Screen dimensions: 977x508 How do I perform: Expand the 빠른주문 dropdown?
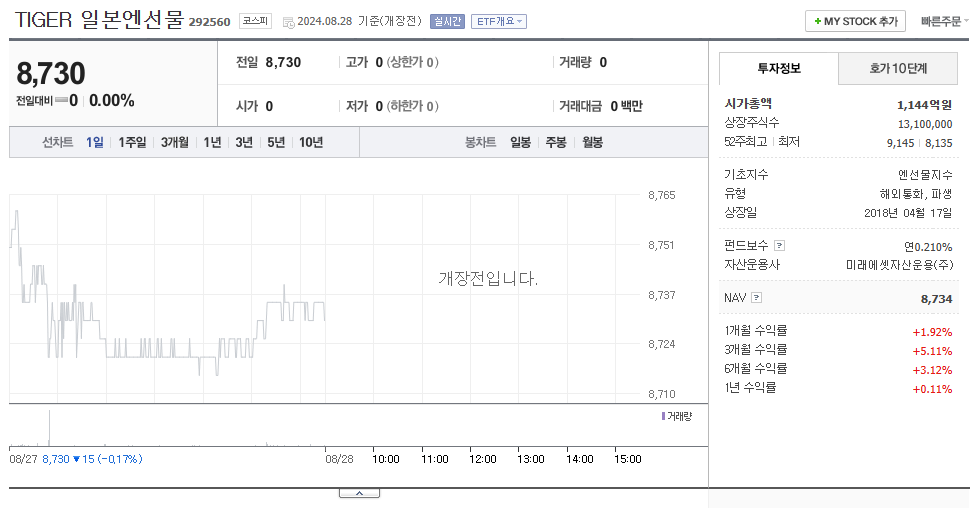point(945,21)
